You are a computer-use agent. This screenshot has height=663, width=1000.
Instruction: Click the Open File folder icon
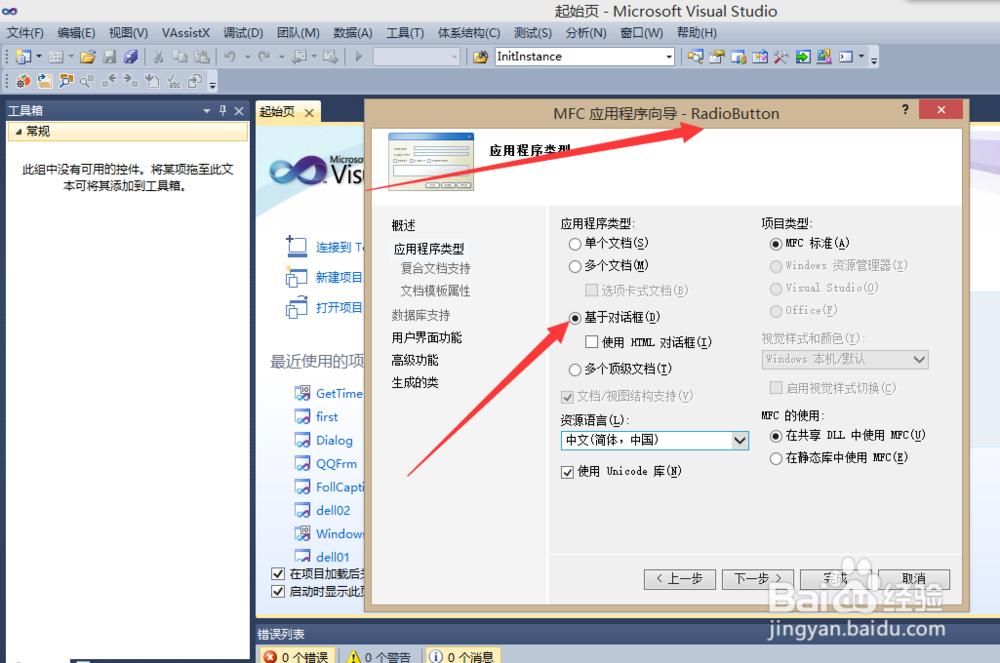pos(88,57)
